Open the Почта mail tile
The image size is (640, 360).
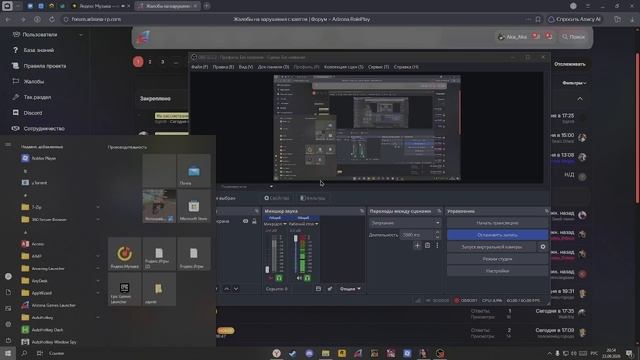tap(194, 171)
